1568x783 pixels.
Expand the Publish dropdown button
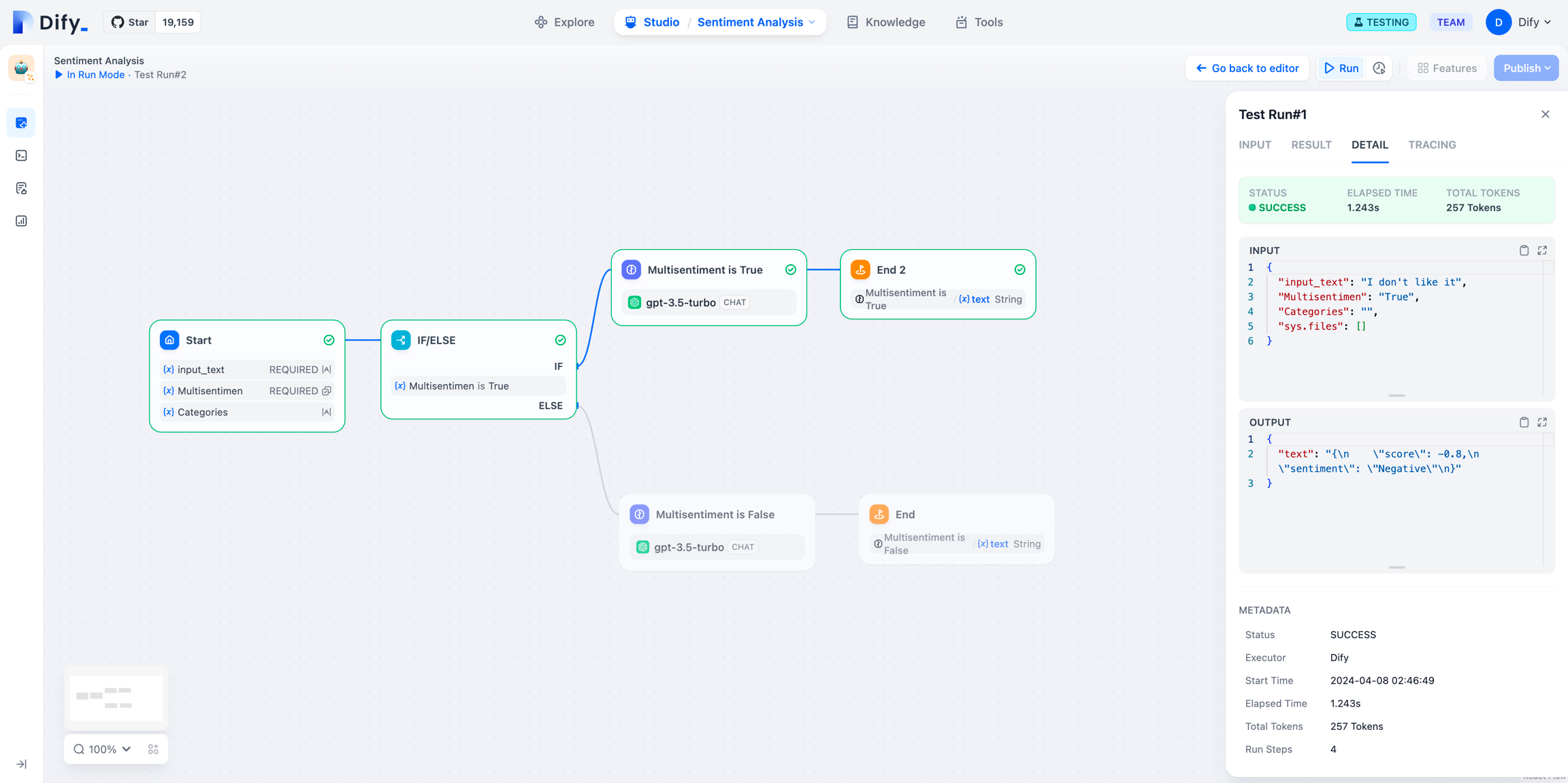point(1526,68)
